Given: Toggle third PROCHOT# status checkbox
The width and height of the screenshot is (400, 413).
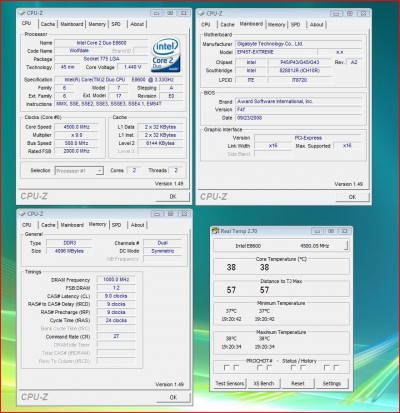Looking at the screenshot, I should pyautogui.click(x=260, y=367).
